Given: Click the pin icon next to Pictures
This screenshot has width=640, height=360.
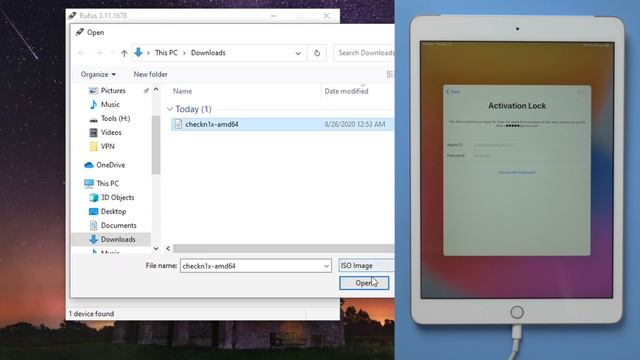Looking at the screenshot, I should pyautogui.click(x=146, y=91).
